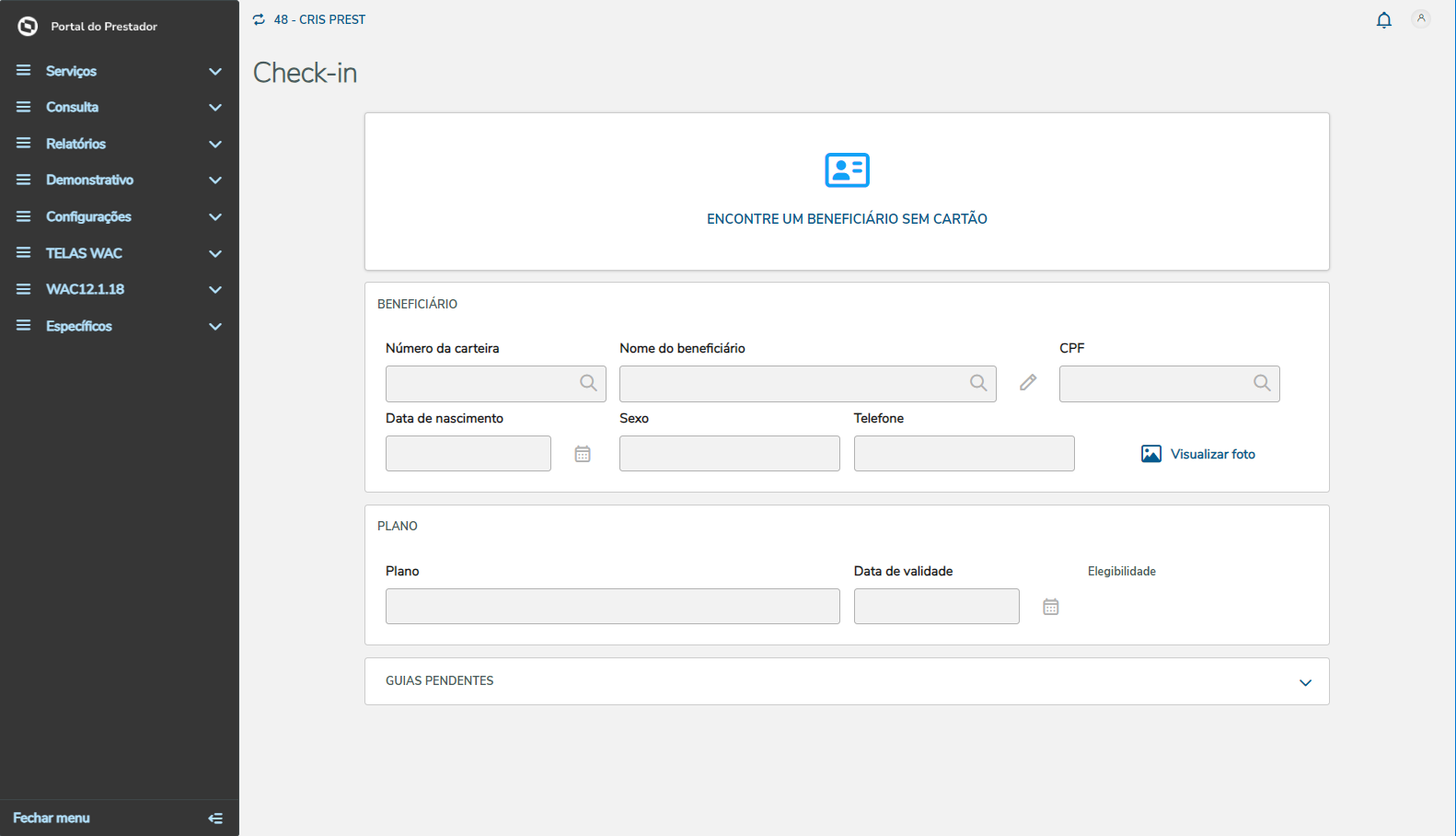Image resolution: width=1456 pixels, height=836 pixels.
Task: Expand the Relatórios menu chevron
Action: 215,145
